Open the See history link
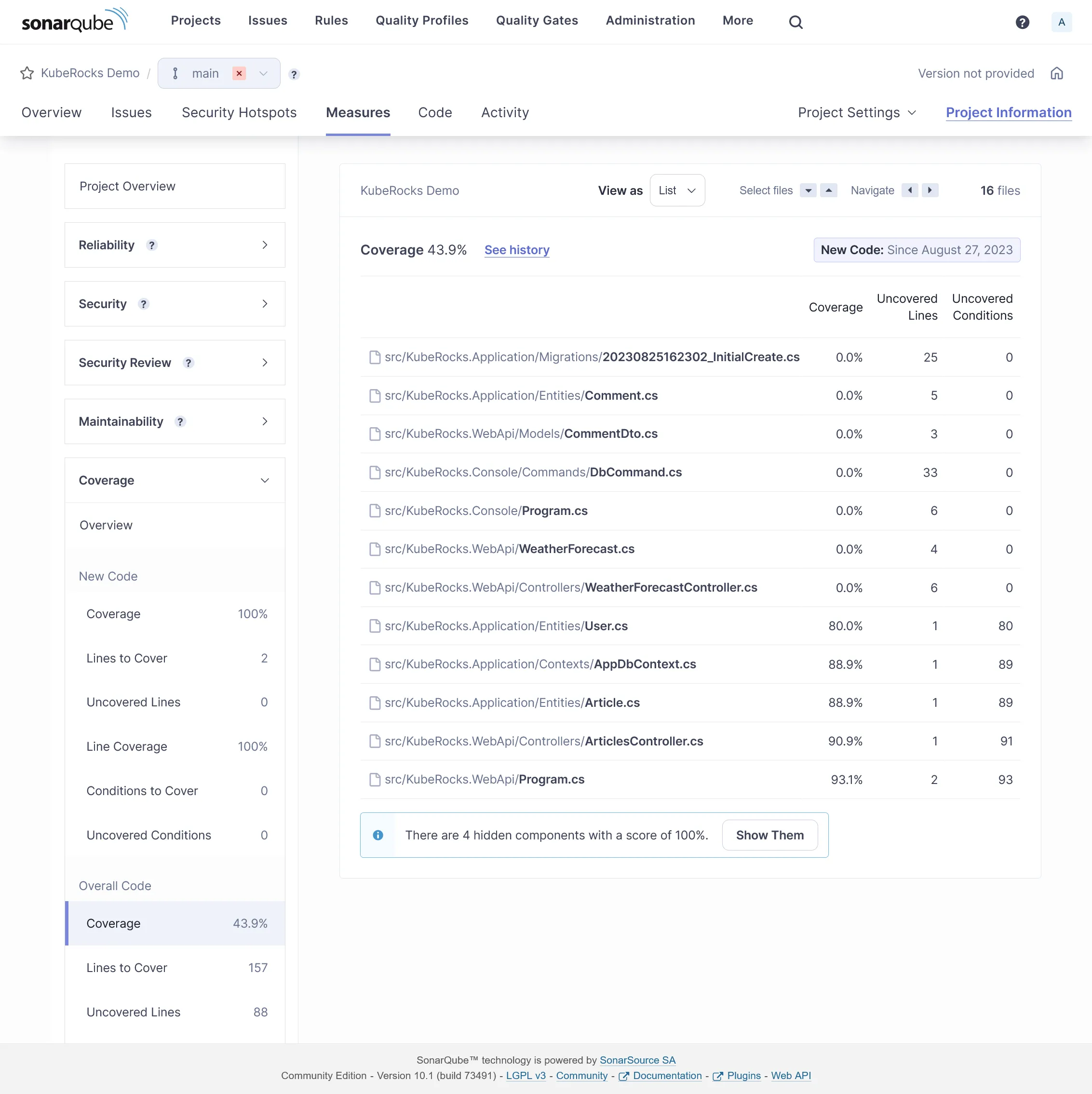This screenshot has width=1092, height=1094. point(516,250)
